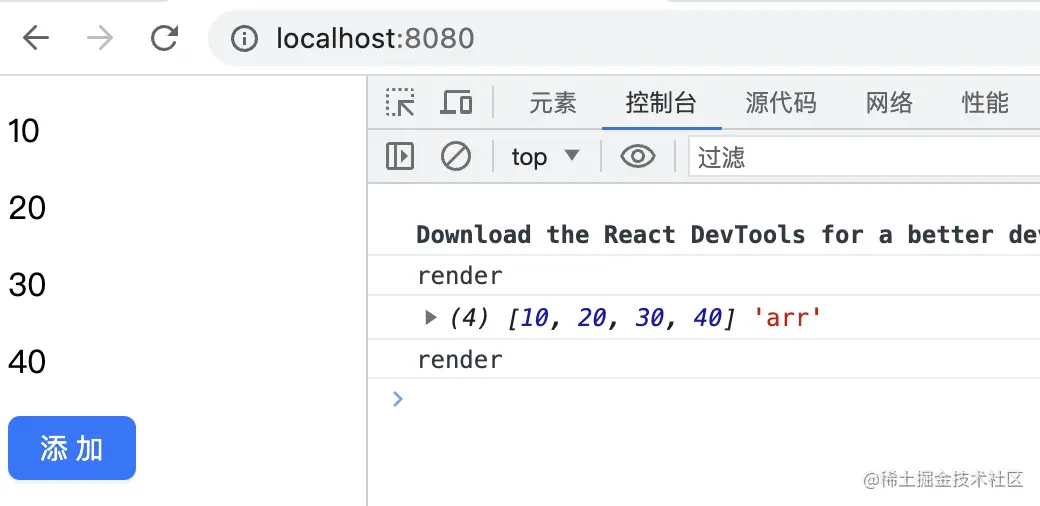Image resolution: width=1040 pixels, height=506 pixels.
Task: Click the 'arr' string in console
Action: coord(788,318)
